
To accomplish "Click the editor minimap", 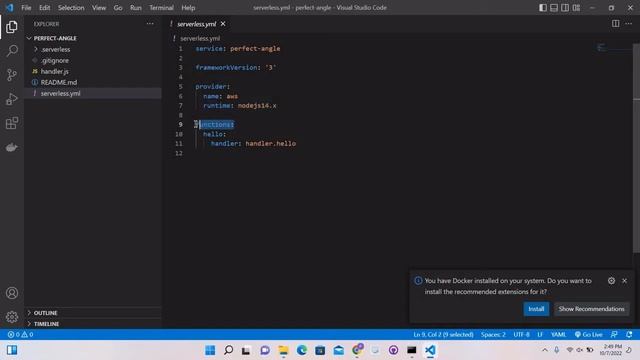I will (x=613, y=48).
